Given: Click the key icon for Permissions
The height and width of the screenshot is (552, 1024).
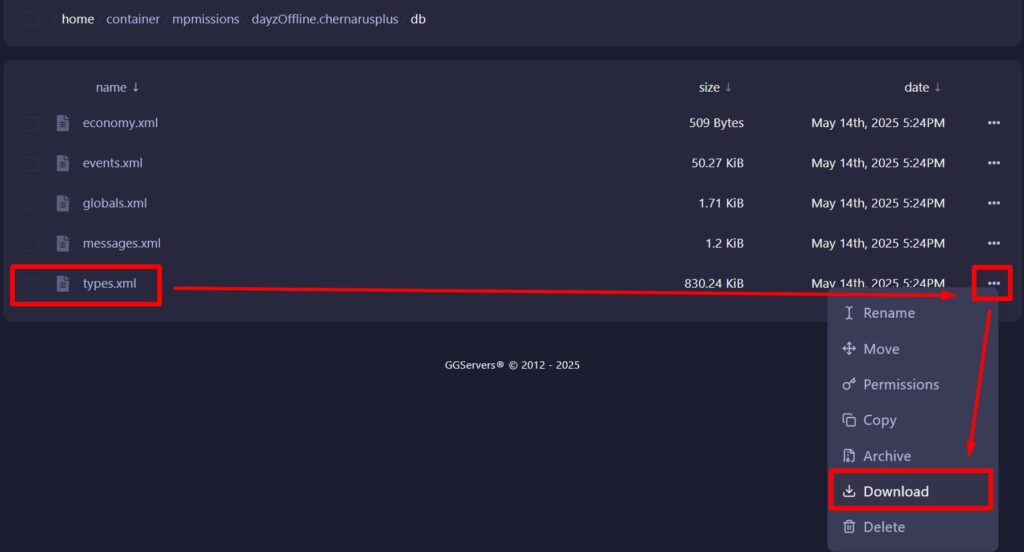Looking at the screenshot, I should tap(849, 384).
